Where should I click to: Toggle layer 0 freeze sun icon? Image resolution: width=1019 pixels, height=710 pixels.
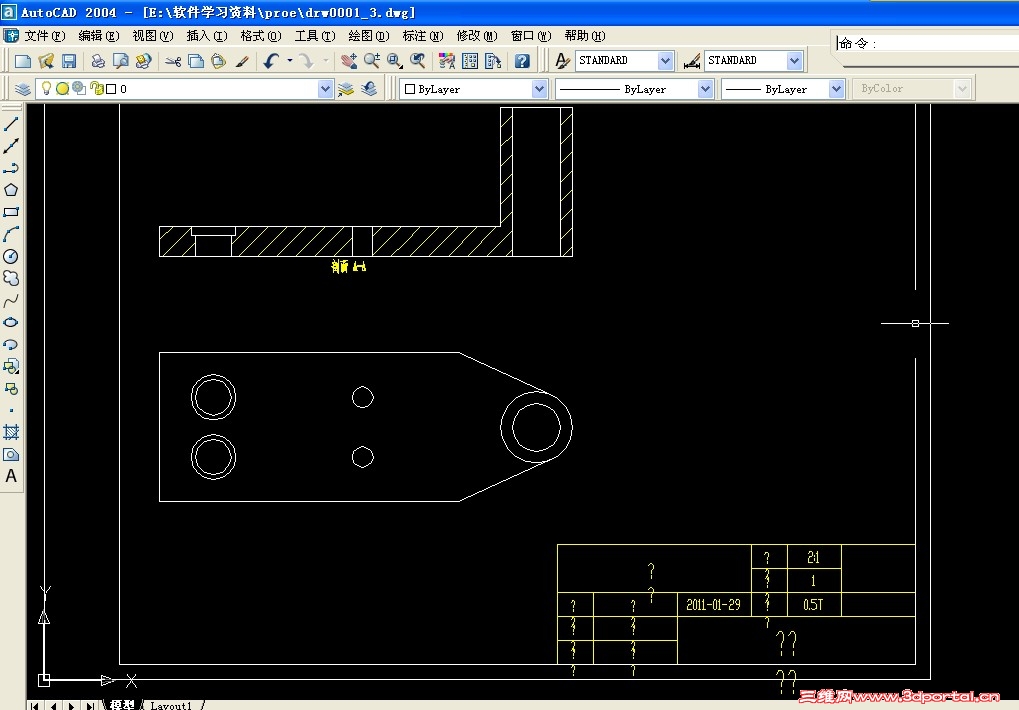click(62, 88)
